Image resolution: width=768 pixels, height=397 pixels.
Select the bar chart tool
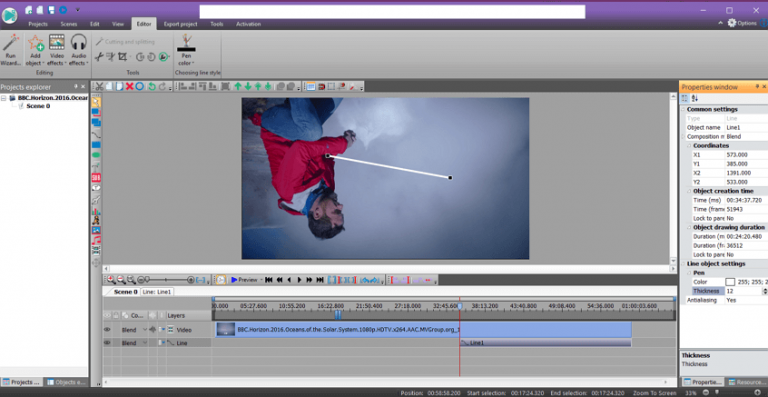coord(96,210)
